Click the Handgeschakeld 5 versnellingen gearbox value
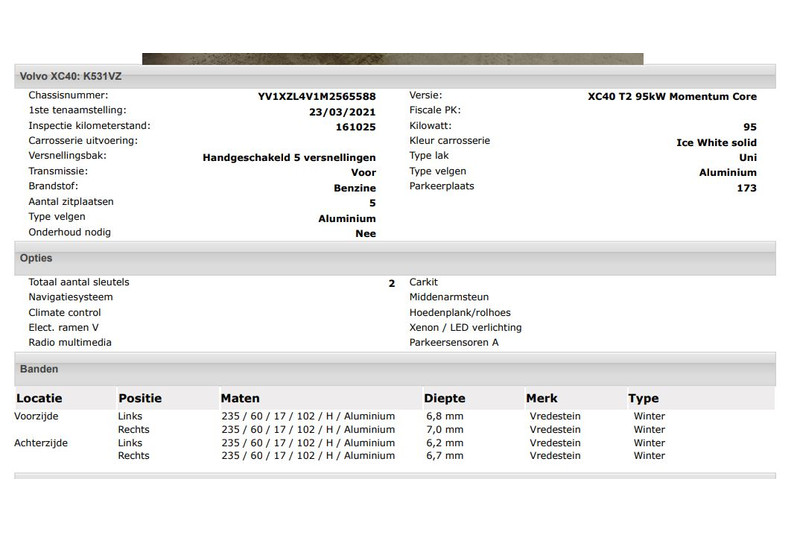This screenshot has width=800, height=533. (x=289, y=158)
